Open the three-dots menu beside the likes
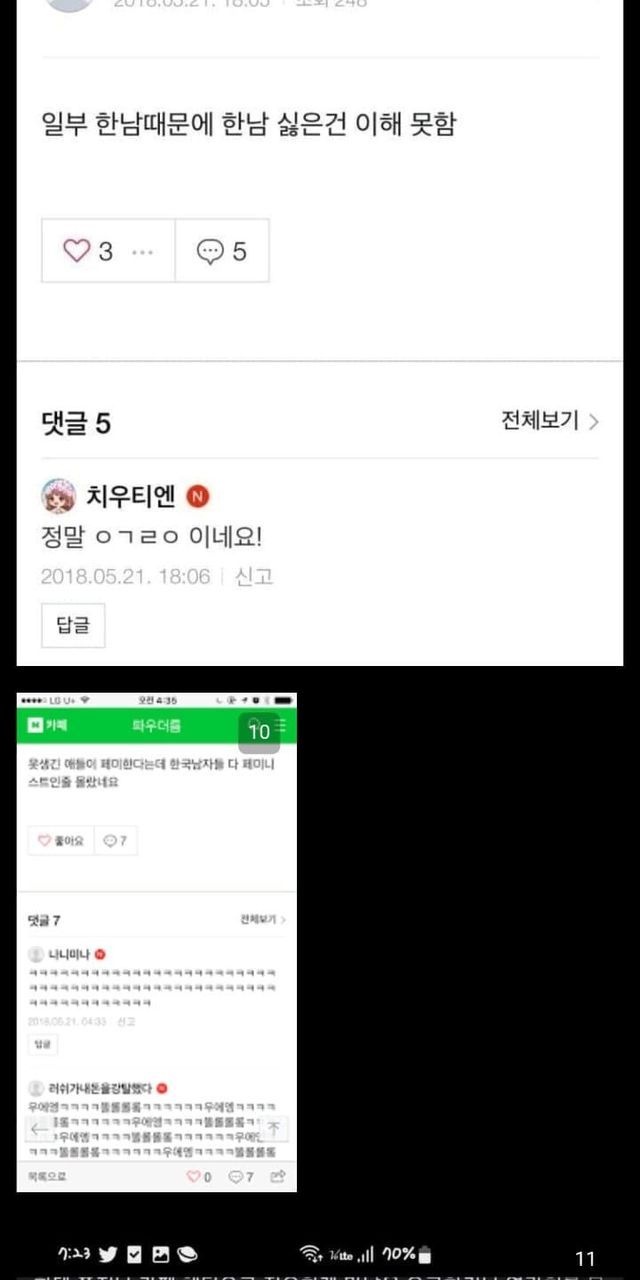The height and width of the screenshot is (1280, 640). (143, 252)
